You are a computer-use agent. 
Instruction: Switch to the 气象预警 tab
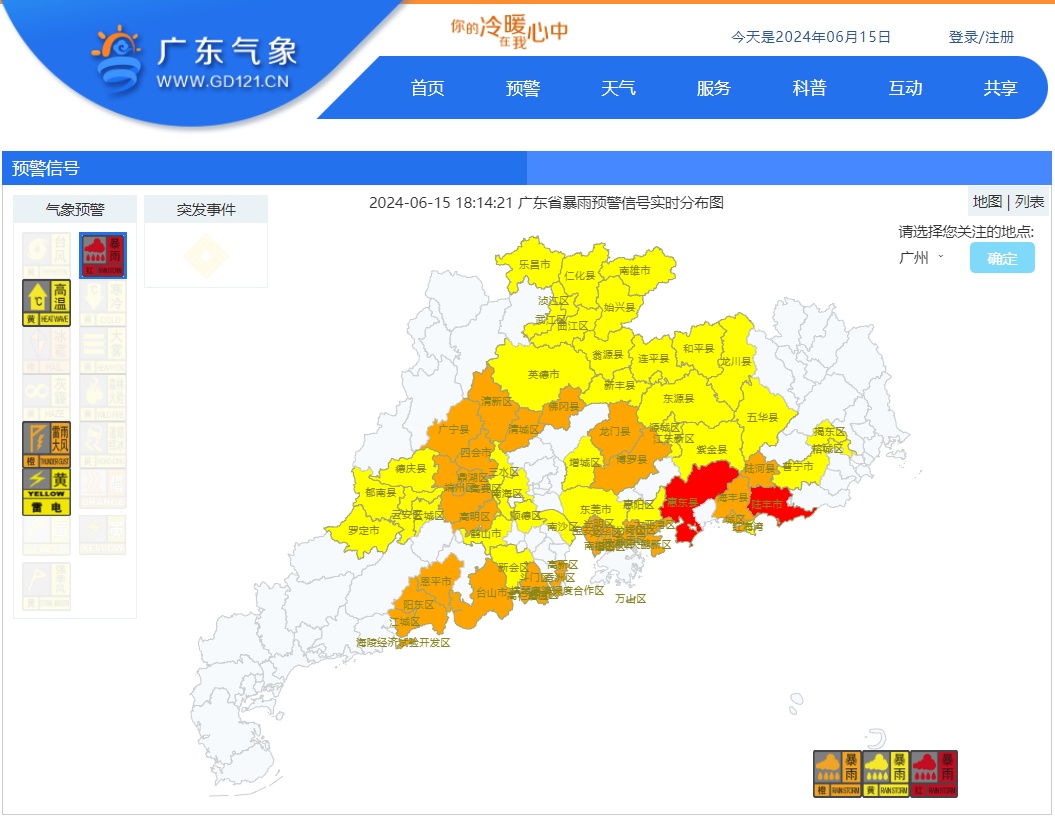[75, 209]
